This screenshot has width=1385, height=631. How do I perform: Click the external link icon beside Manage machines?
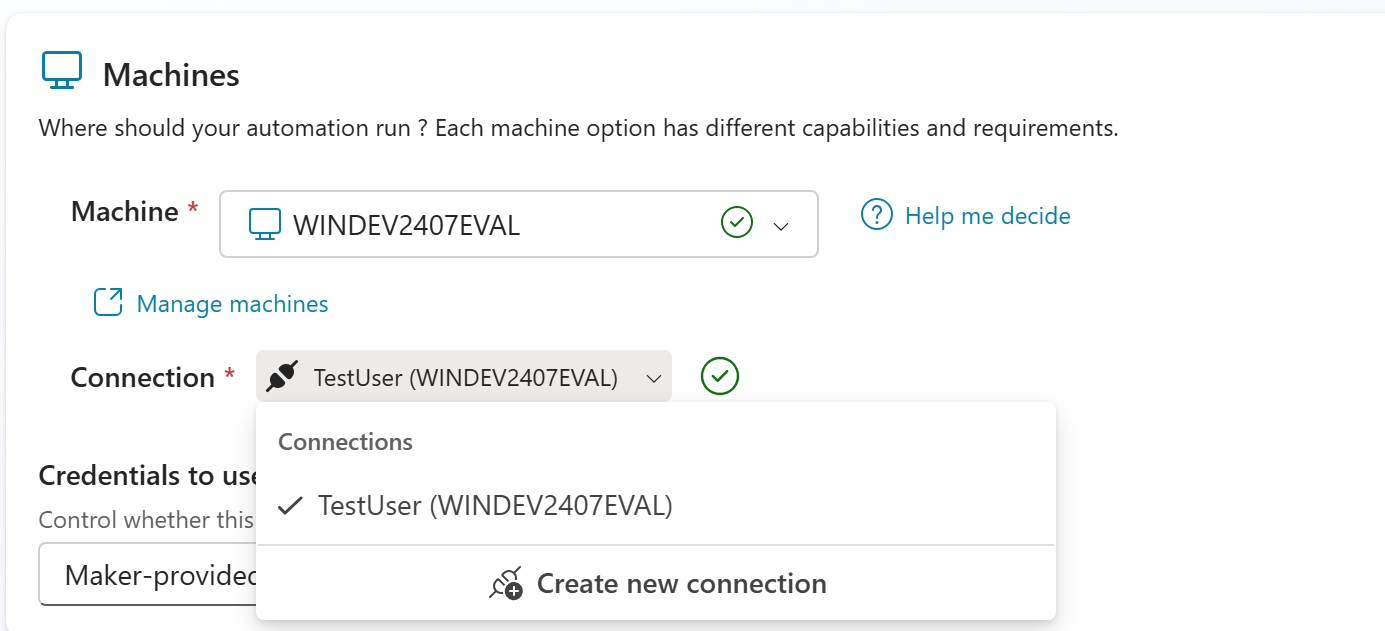pyautogui.click(x=108, y=303)
